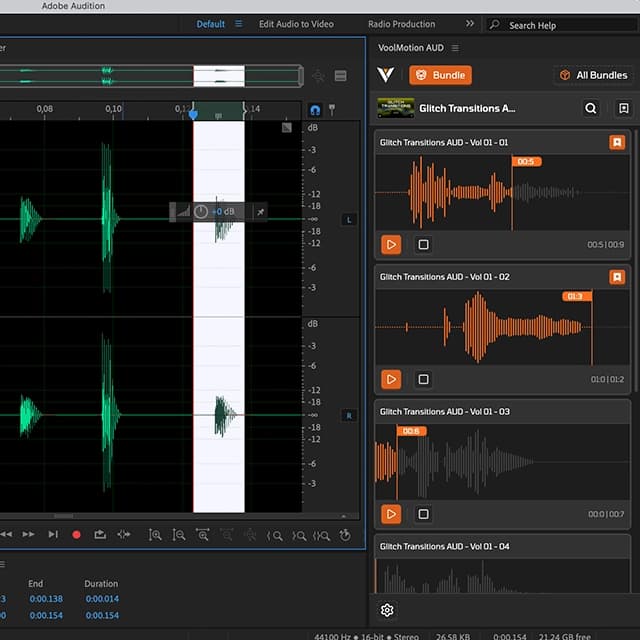Move playhead to next marker
Image resolution: width=640 pixels, height=640 pixels.
pos(53,534)
